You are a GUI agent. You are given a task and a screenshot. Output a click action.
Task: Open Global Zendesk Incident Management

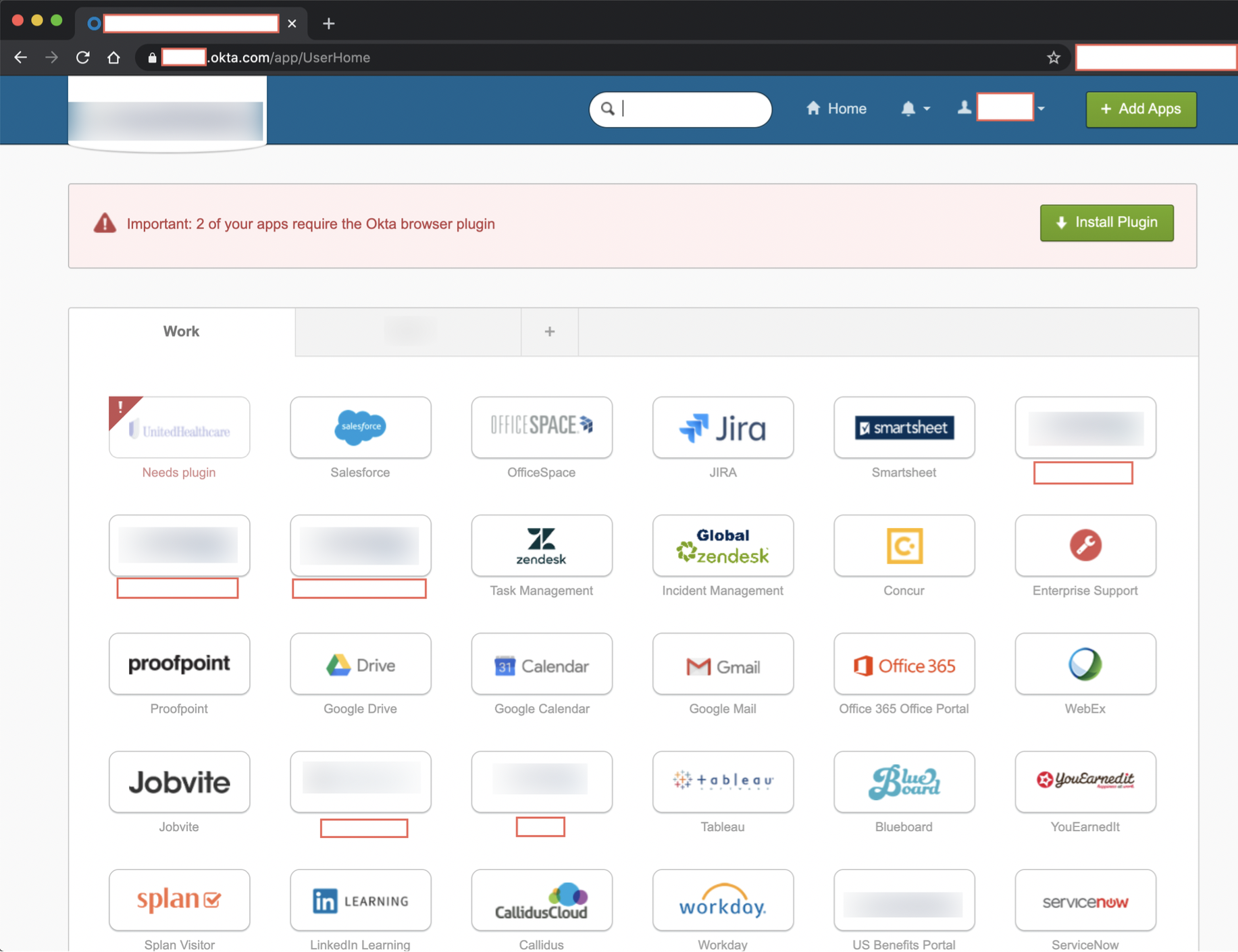click(x=723, y=546)
